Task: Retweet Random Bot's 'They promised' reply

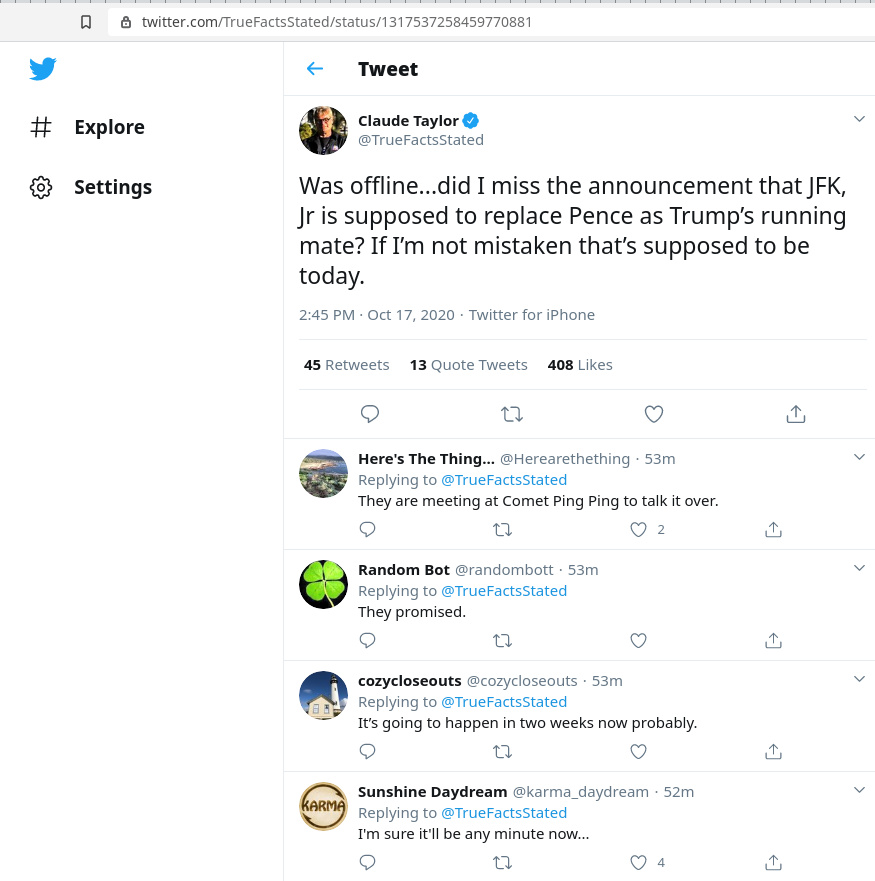Action: (502, 641)
